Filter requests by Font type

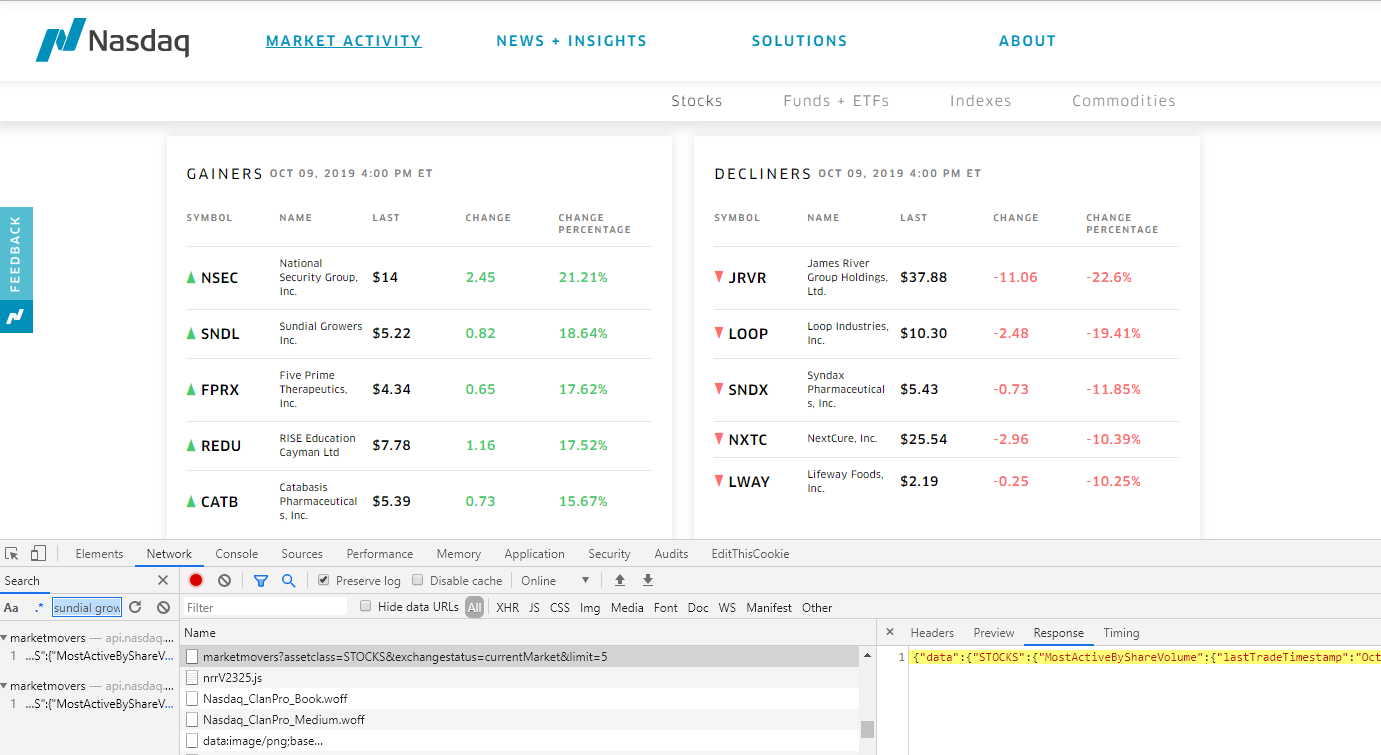[x=666, y=607]
